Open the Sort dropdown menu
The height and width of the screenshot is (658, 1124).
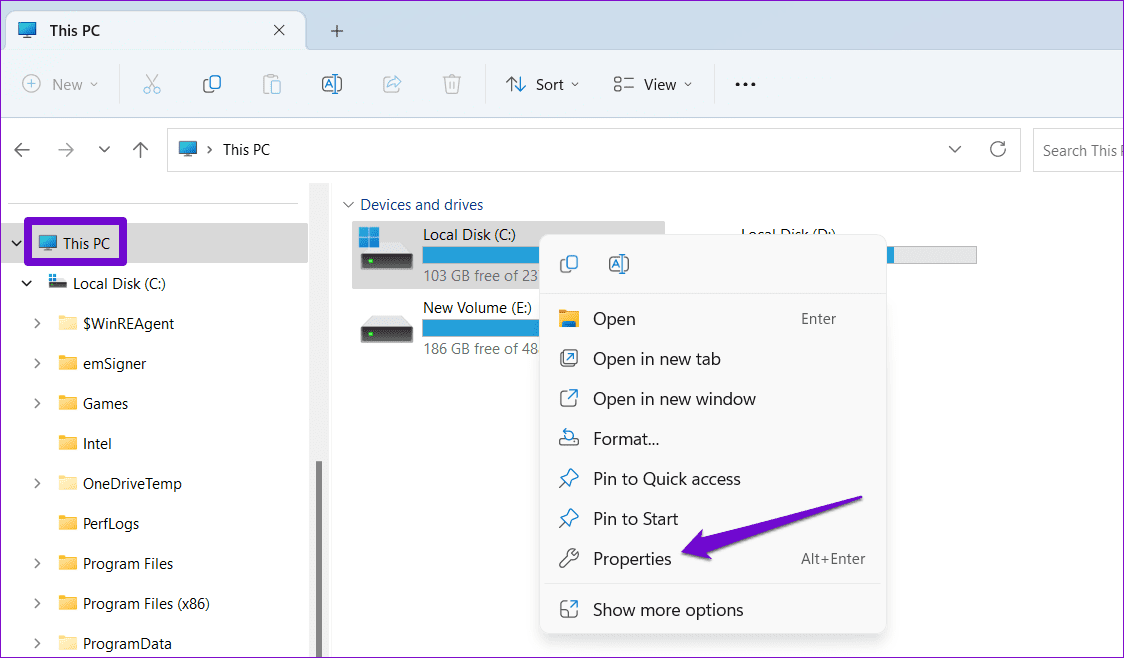(x=542, y=85)
